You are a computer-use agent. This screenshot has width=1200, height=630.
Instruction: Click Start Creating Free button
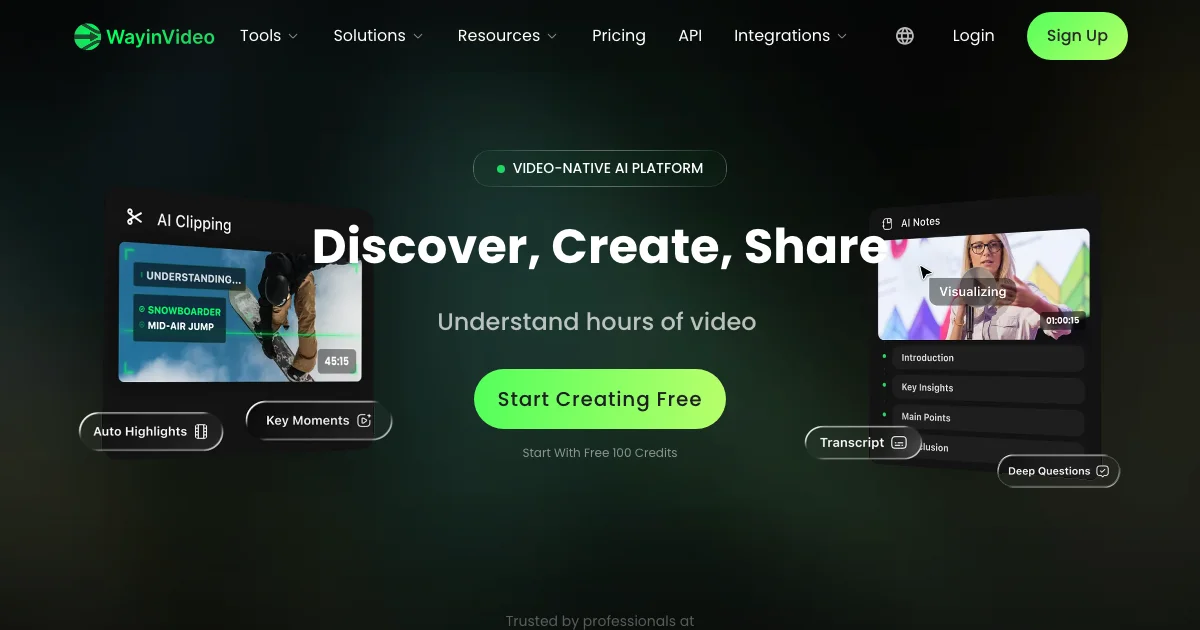[x=600, y=399]
